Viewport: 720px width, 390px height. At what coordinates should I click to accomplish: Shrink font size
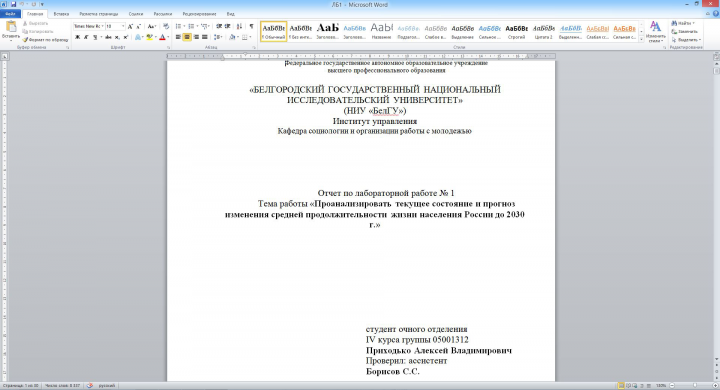pos(138,26)
